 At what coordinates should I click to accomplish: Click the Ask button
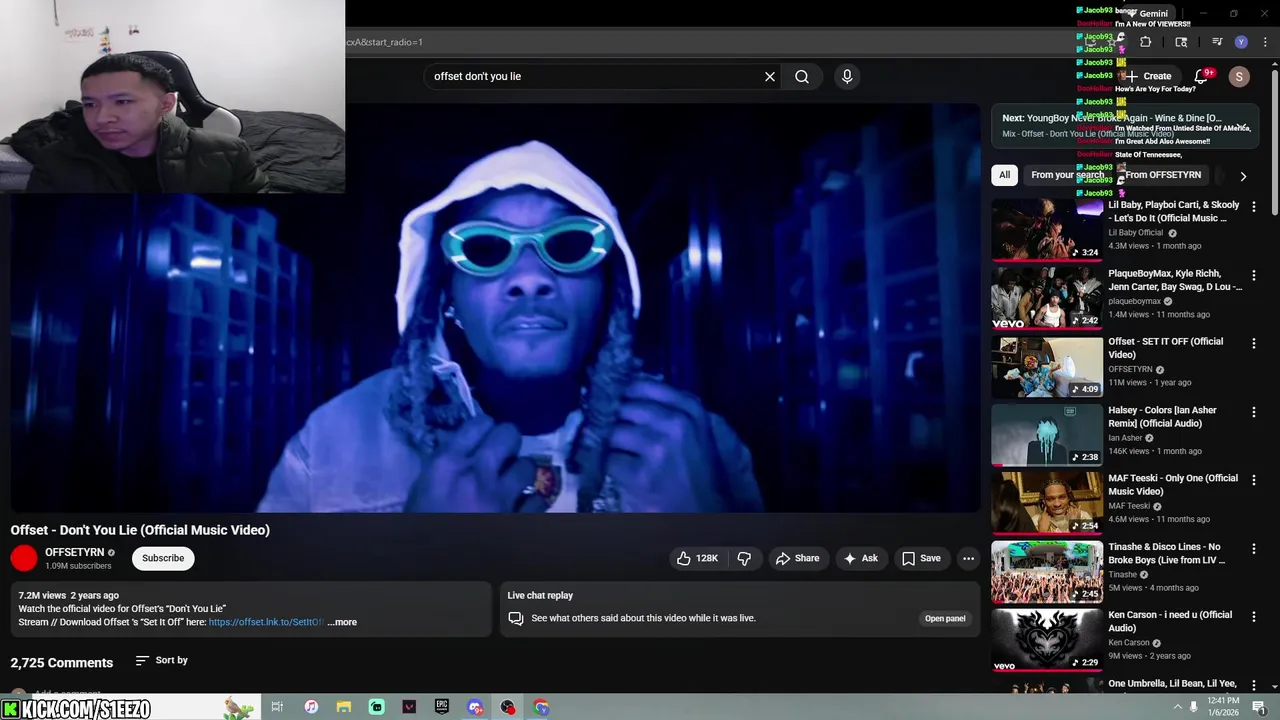(861, 558)
